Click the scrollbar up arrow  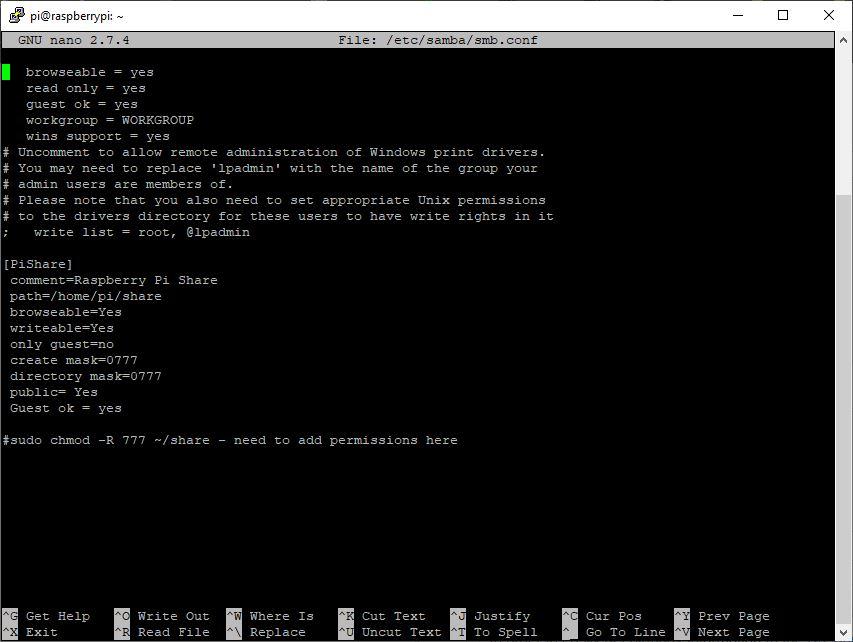click(843, 40)
